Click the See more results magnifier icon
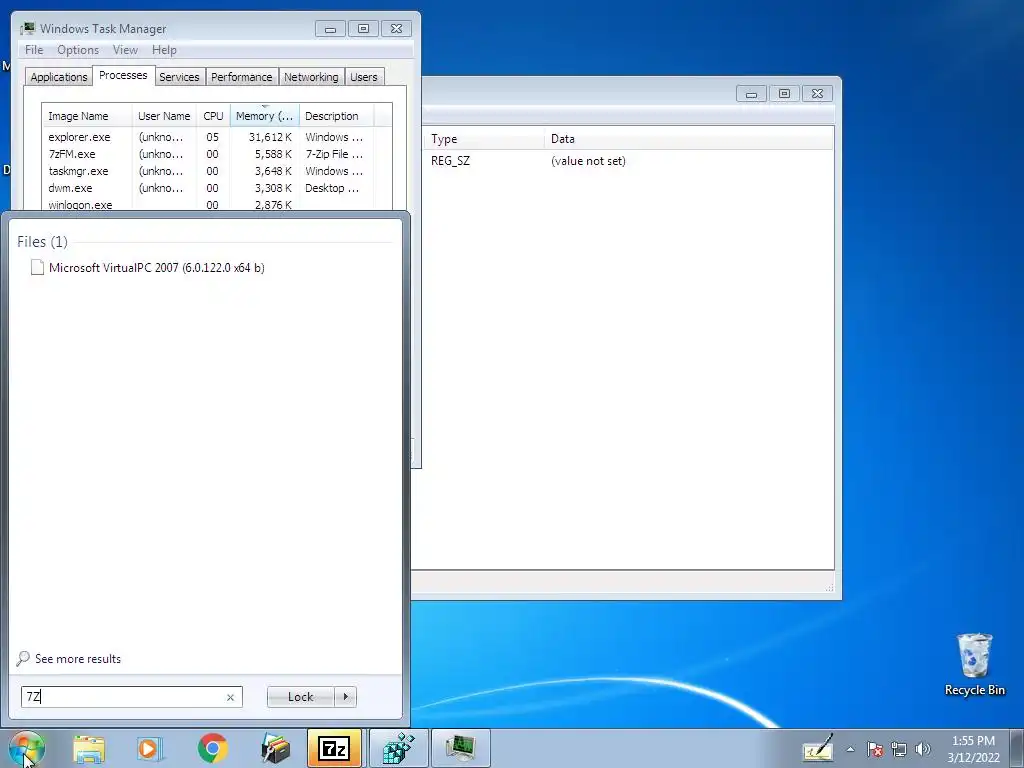The height and width of the screenshot is (768, 1024). (23, 658)
